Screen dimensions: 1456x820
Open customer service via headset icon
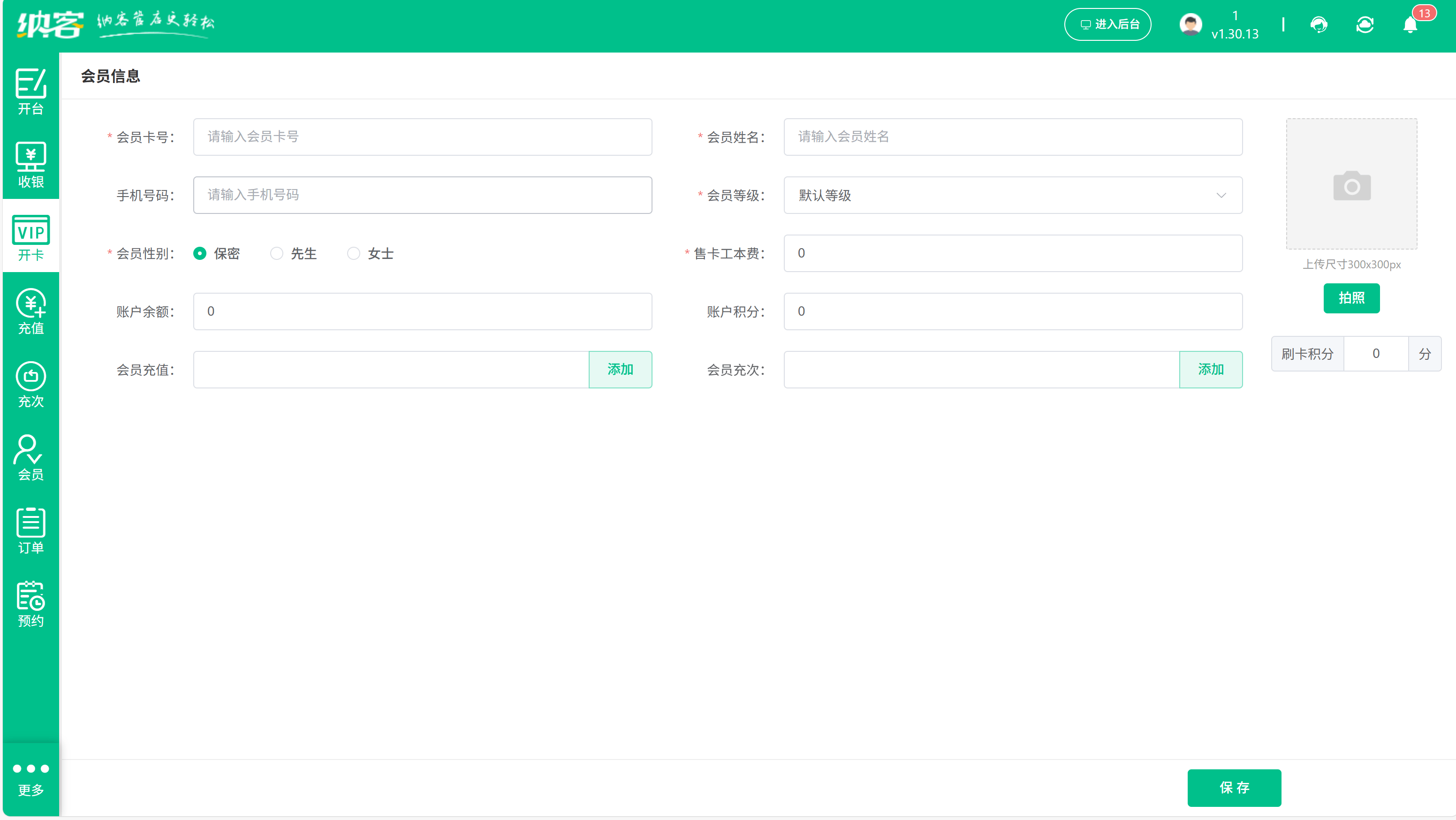click(x=1319, y=24)
